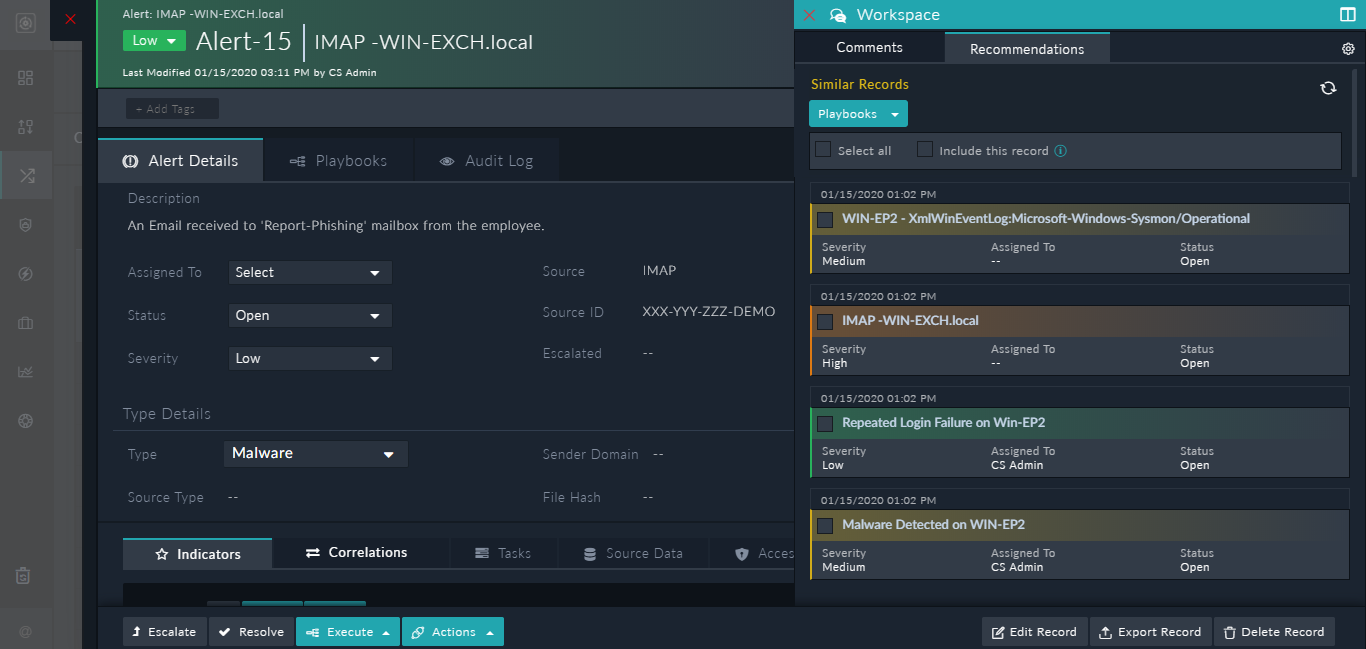Click the Similar Records heading
The height and width of the screenshot is (649, 1366).
click(860, 85)
